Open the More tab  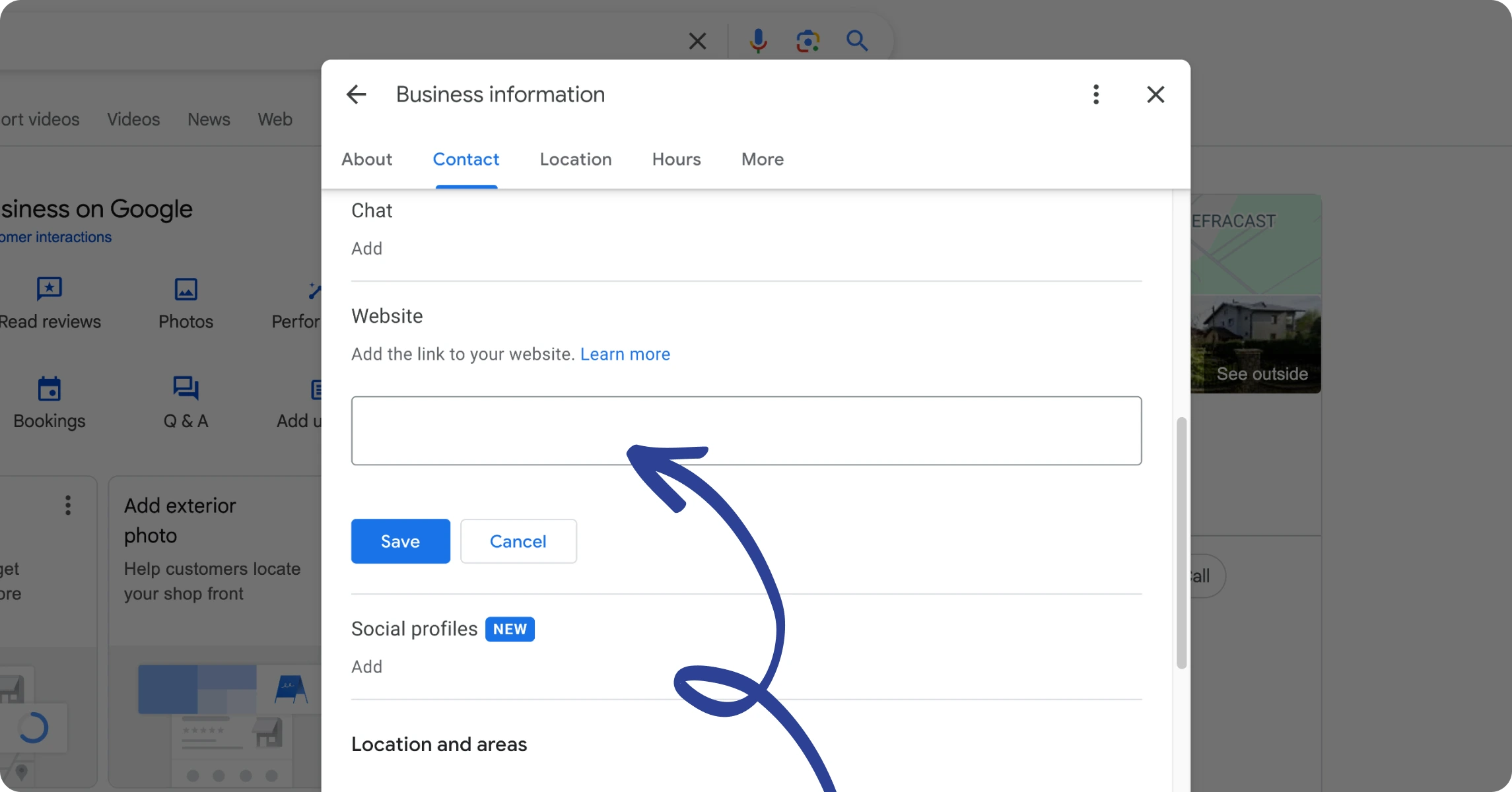(x=762, y=159)
